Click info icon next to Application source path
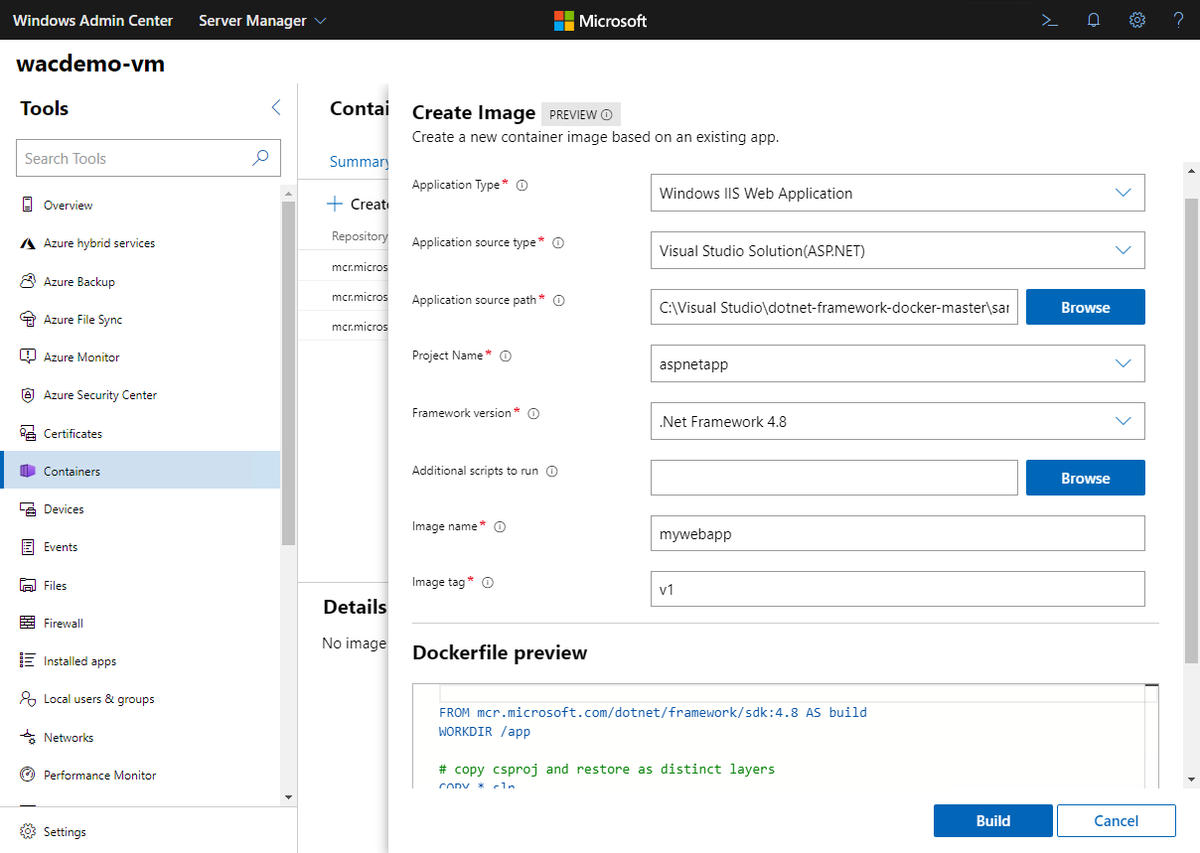 coord(559,300)
